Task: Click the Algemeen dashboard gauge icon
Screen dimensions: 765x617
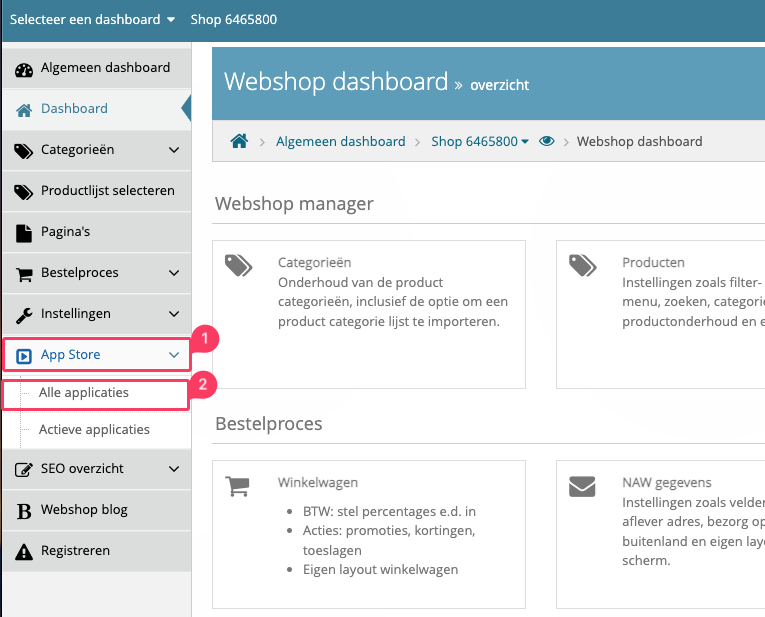Action: [x=24, y=69]
